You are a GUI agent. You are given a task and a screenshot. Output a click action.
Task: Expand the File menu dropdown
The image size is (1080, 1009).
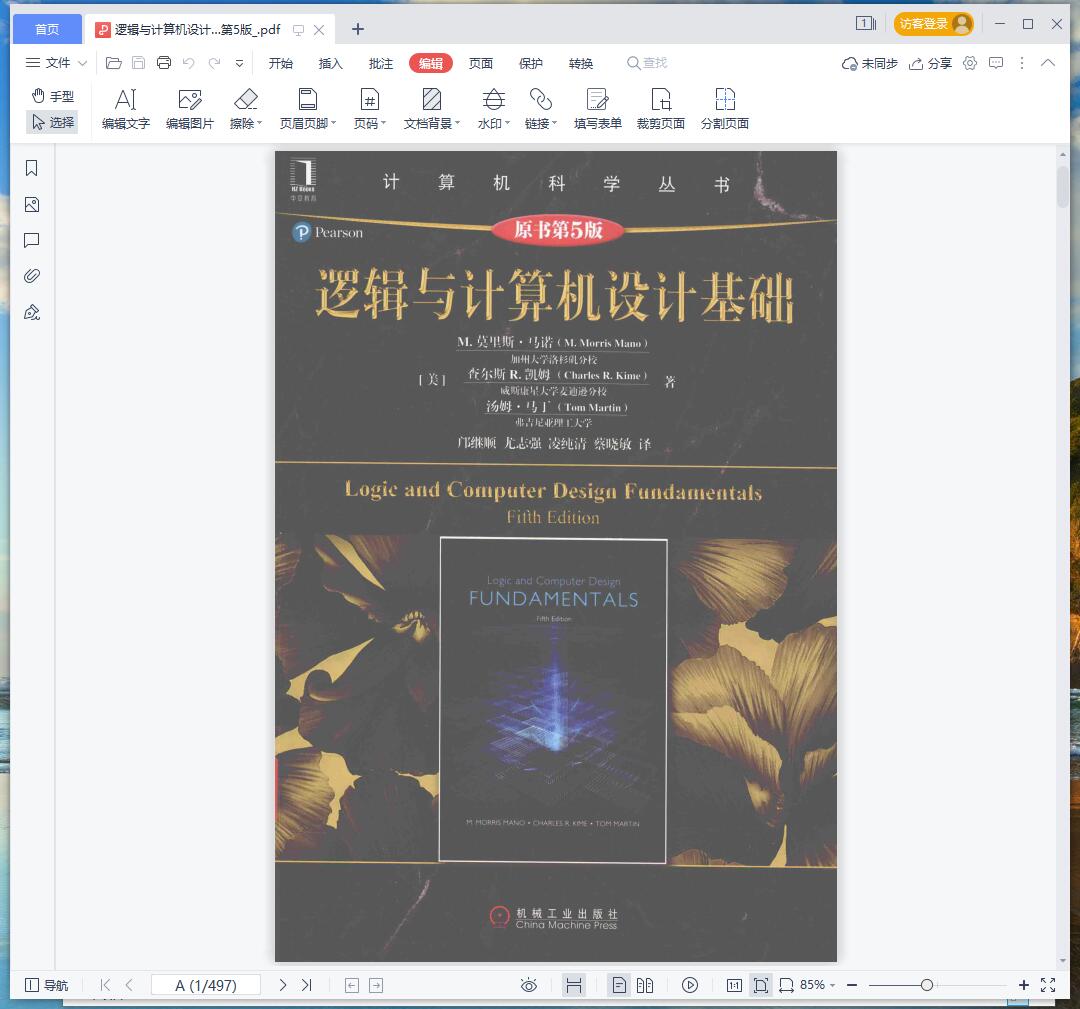56,63
